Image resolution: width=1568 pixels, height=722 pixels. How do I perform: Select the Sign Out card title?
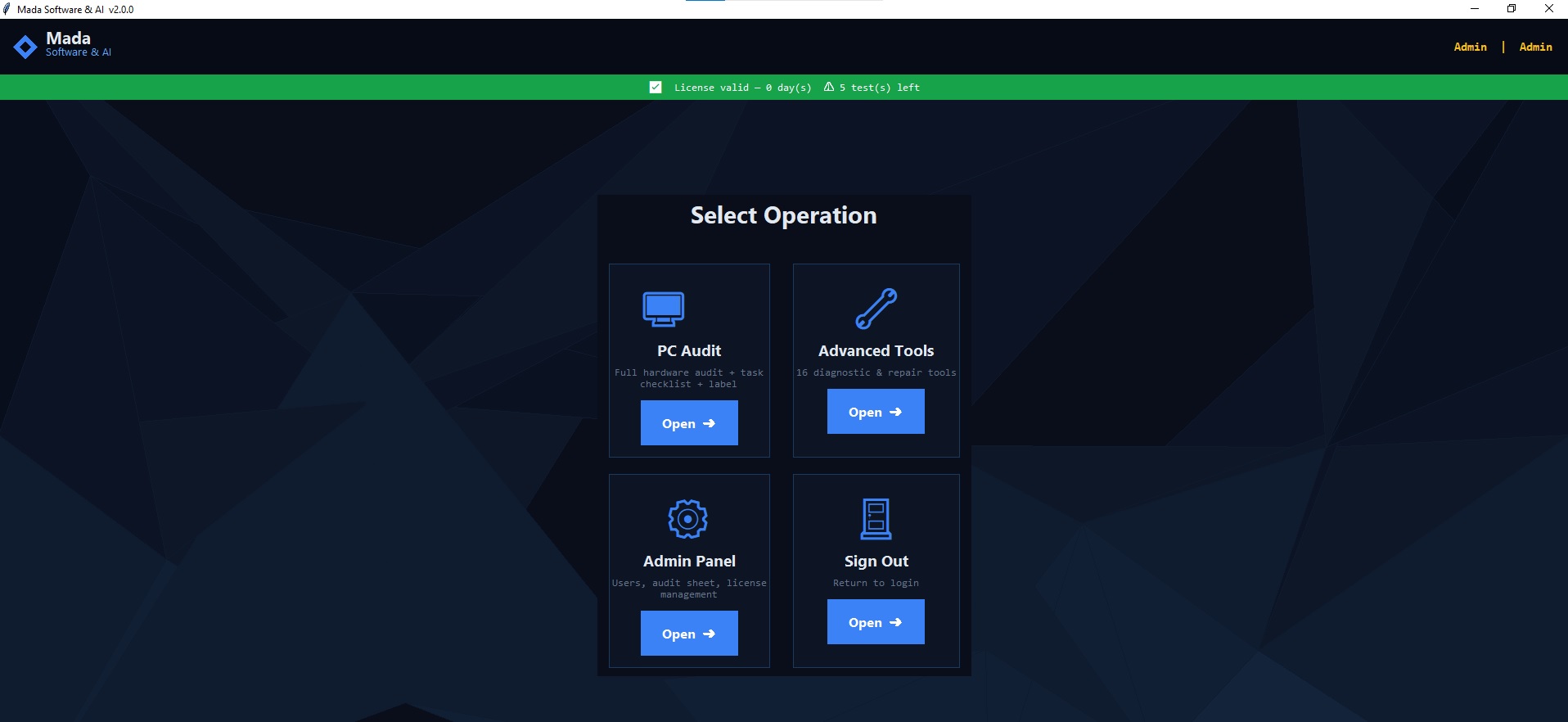click(876, 561)
